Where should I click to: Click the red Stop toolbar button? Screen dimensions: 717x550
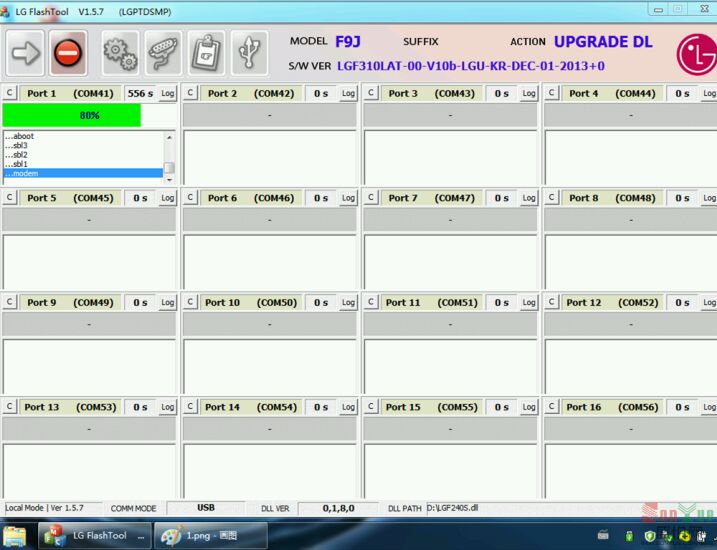coord(68,53)
